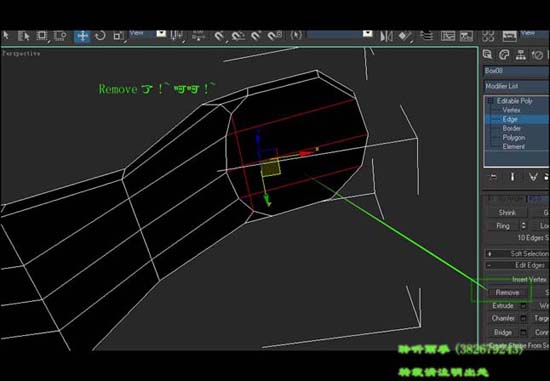550x381 pixels.
Task: Click the Mirror tool icon
Action: pyautogui.click(x=386, y=36)
